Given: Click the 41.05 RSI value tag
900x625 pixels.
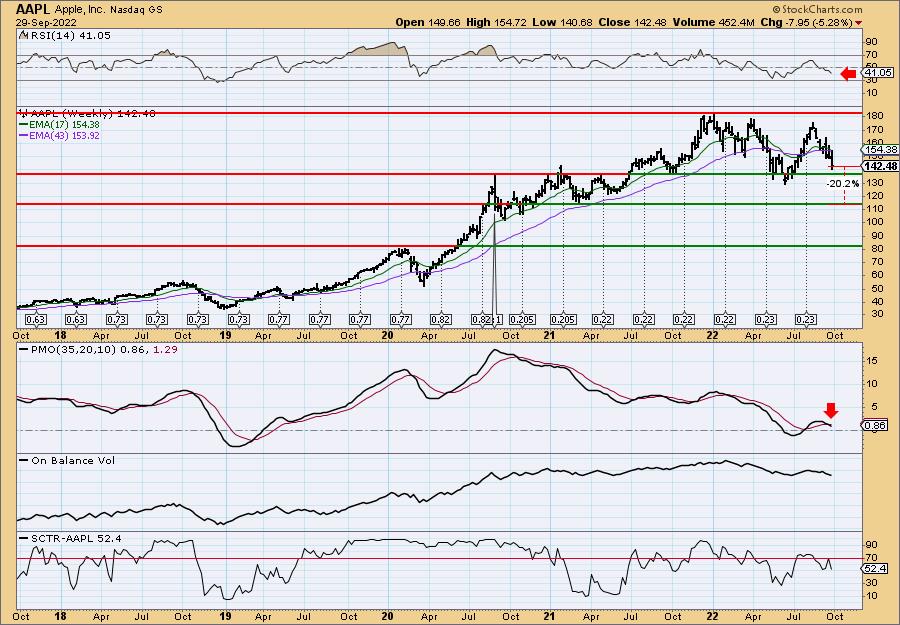Looking at the screenshot, I should pos(878,73).
